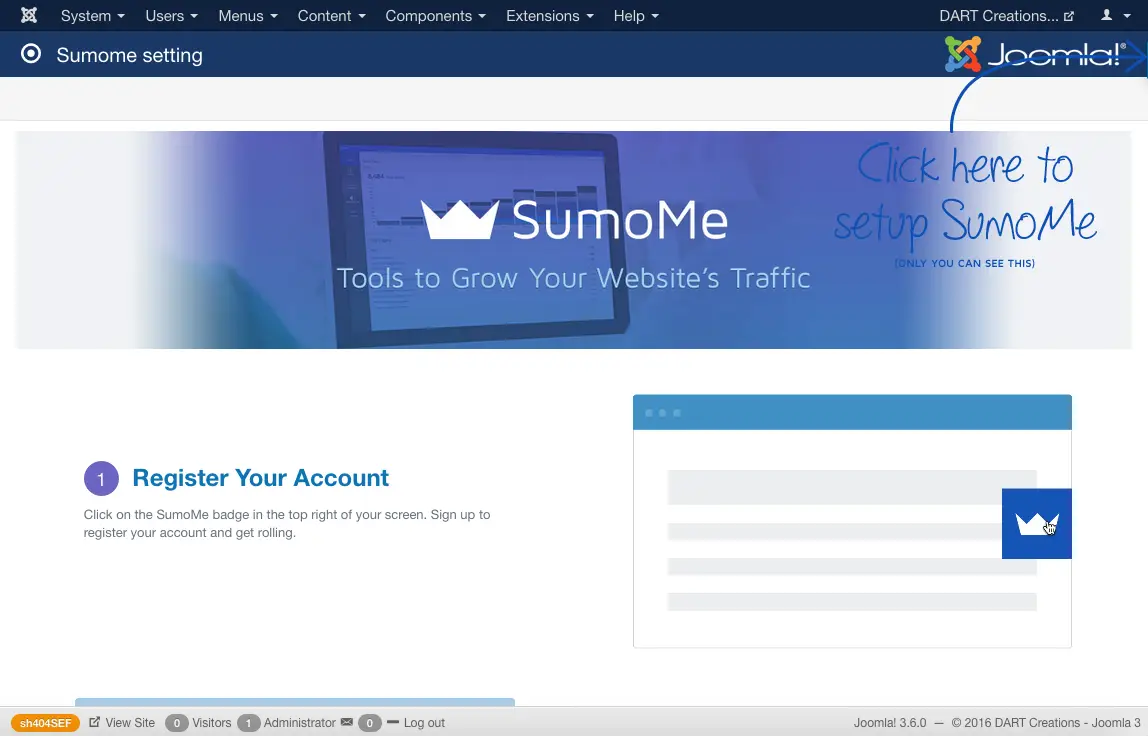1148x736 pixels.
Task: Click the messages count badge showing 0
Action: coord(370,723)
